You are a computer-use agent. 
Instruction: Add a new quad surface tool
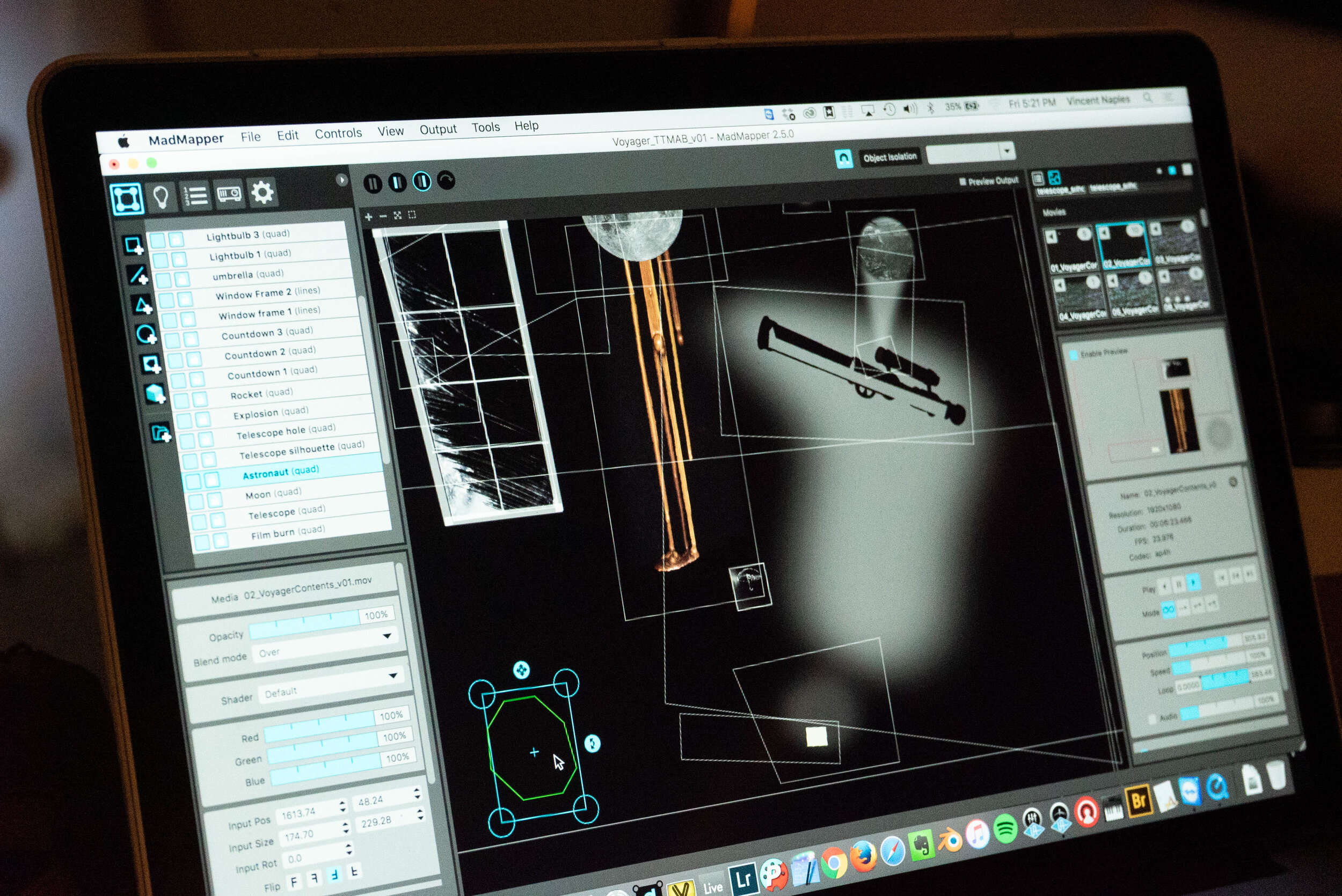tap(133, 246)
